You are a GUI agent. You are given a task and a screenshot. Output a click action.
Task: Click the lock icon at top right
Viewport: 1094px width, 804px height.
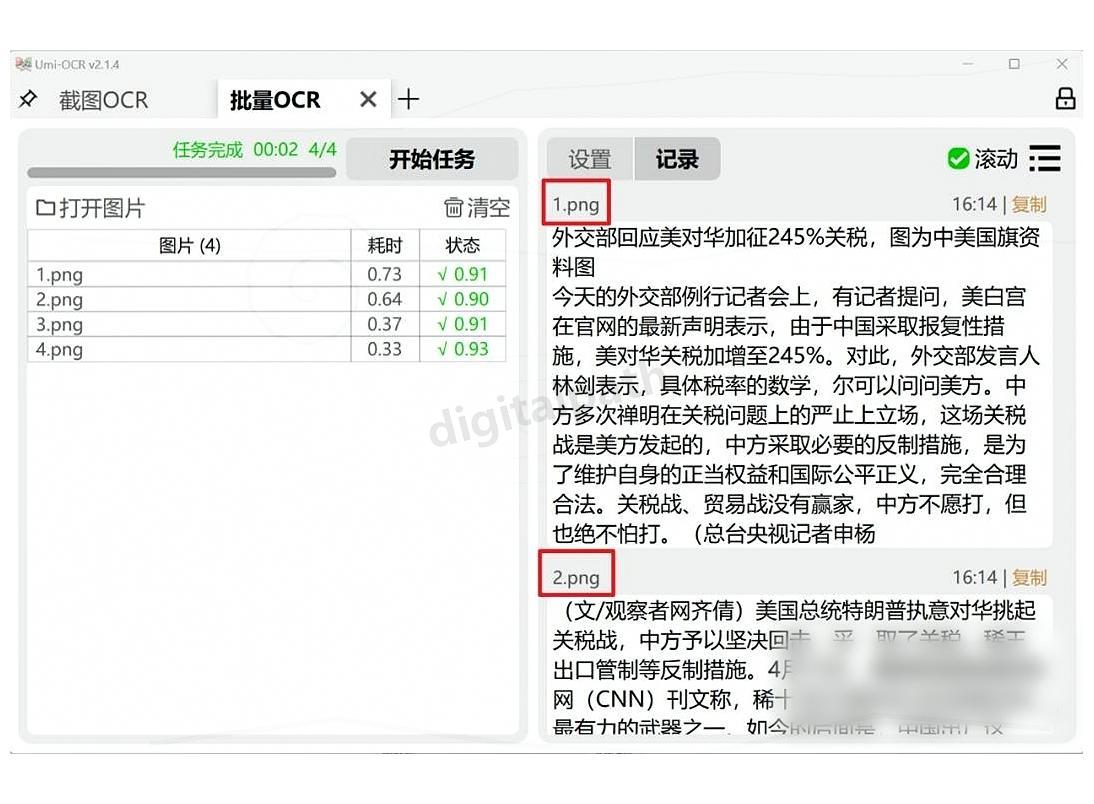tap(1065, 97)
